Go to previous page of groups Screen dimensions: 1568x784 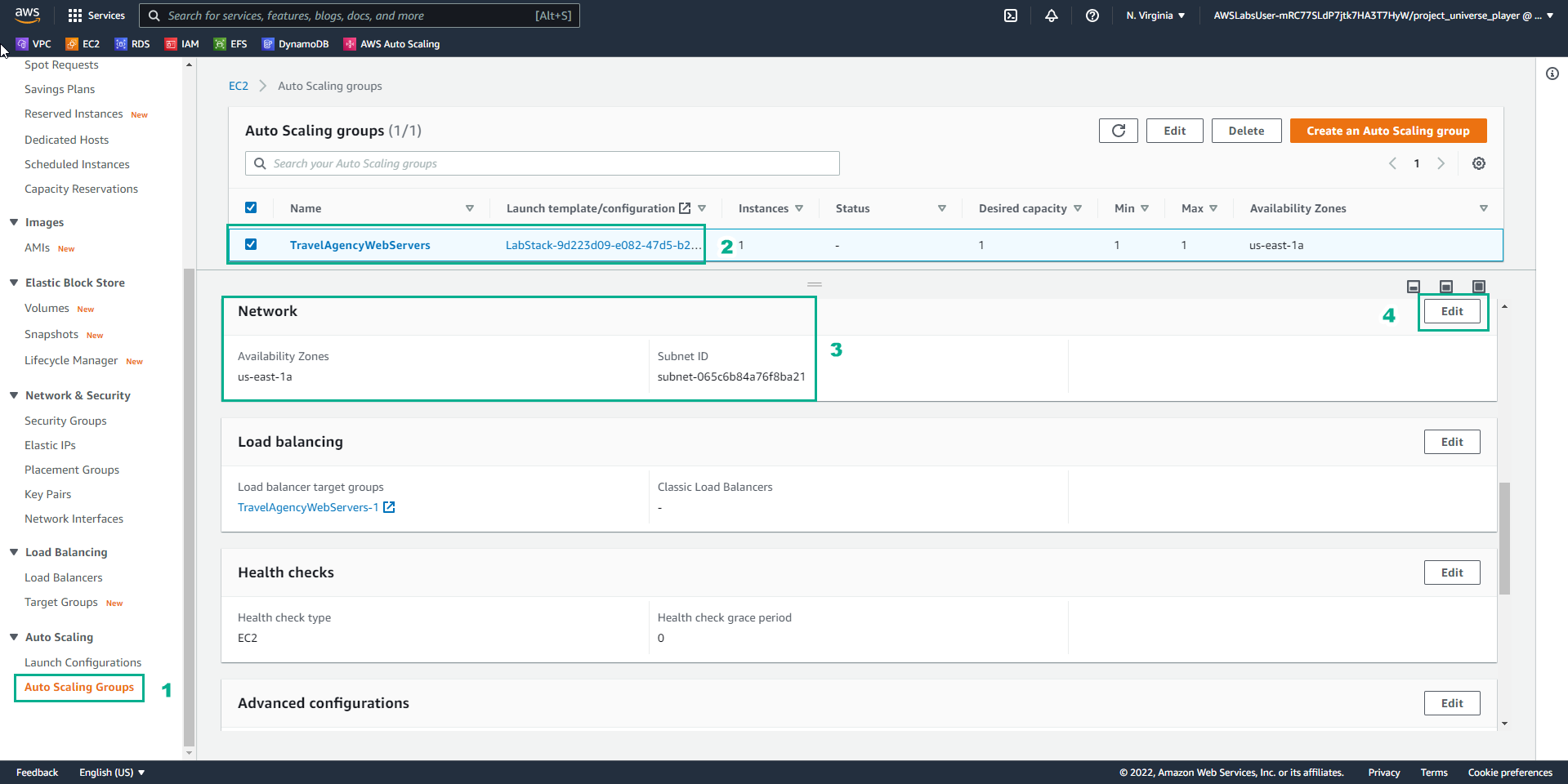point(1392,163)
